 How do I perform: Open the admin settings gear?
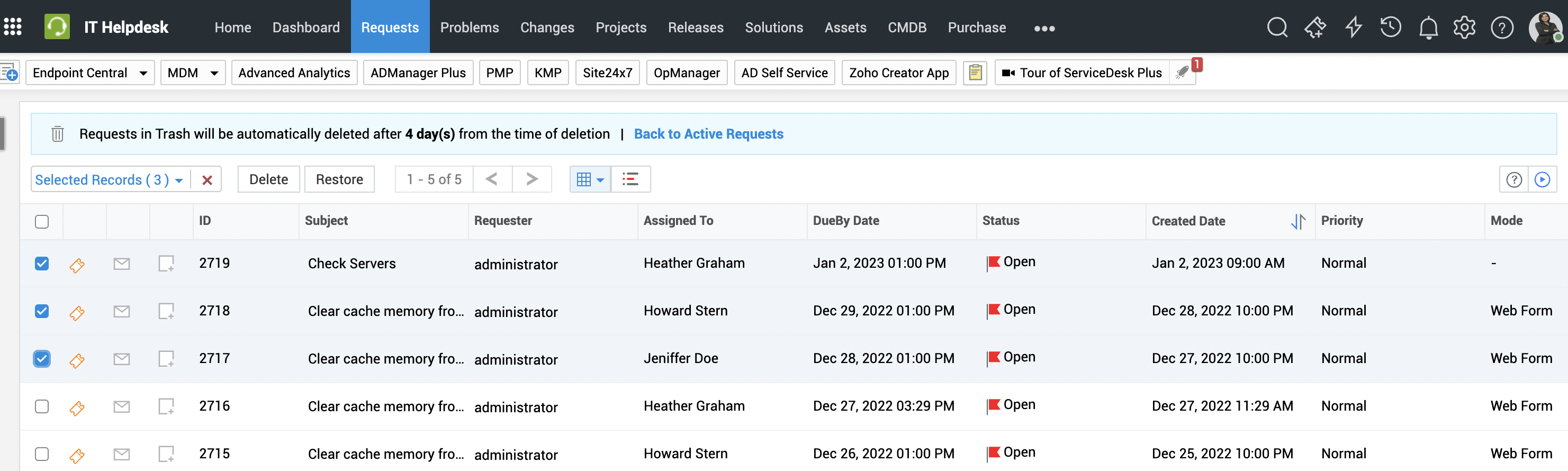click(x=1464, y=28)
